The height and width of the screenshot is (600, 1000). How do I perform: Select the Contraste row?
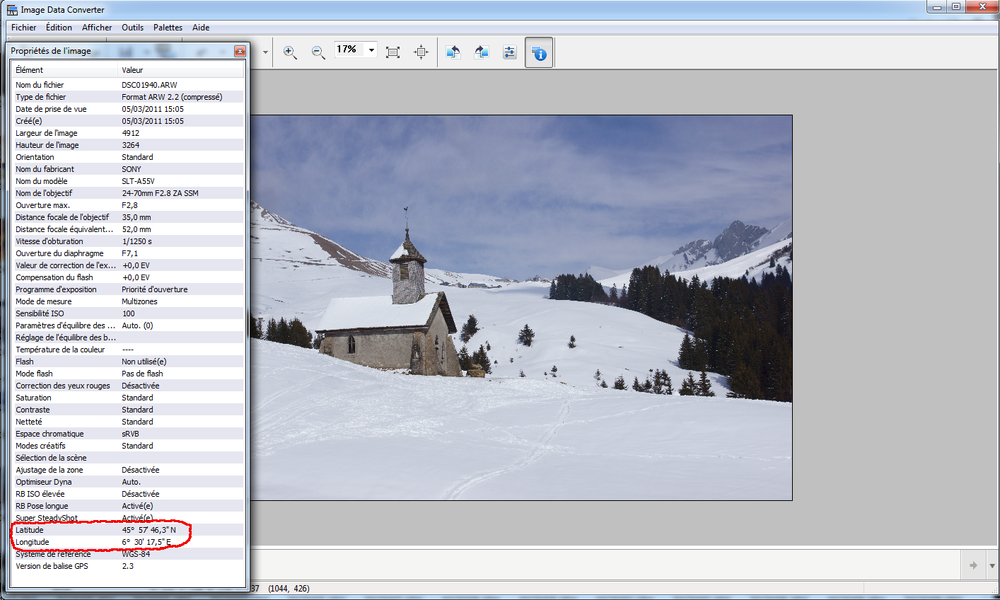click(x=128, y=410)
